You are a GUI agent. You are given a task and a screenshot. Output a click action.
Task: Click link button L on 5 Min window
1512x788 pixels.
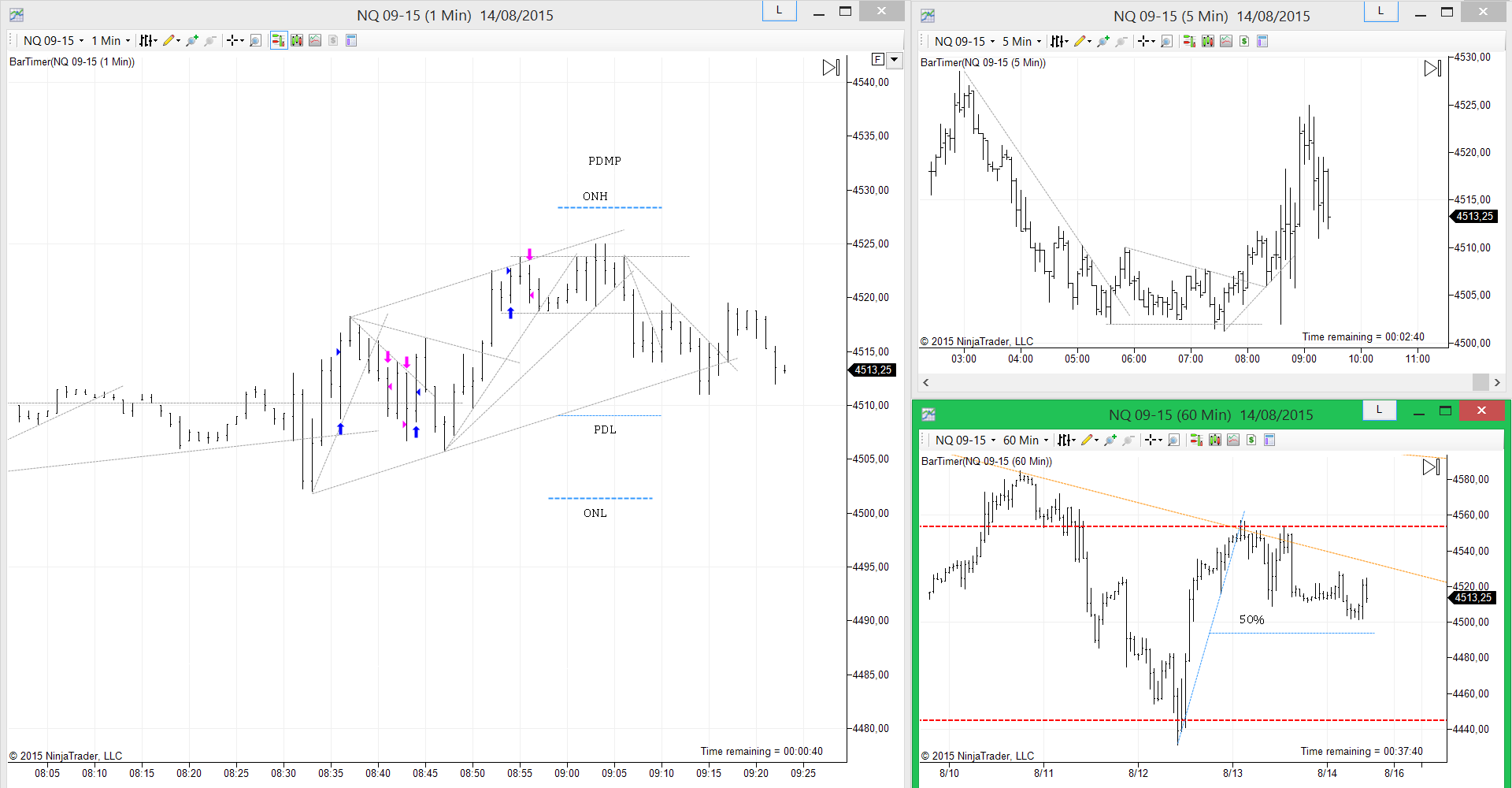[1380, 11]
